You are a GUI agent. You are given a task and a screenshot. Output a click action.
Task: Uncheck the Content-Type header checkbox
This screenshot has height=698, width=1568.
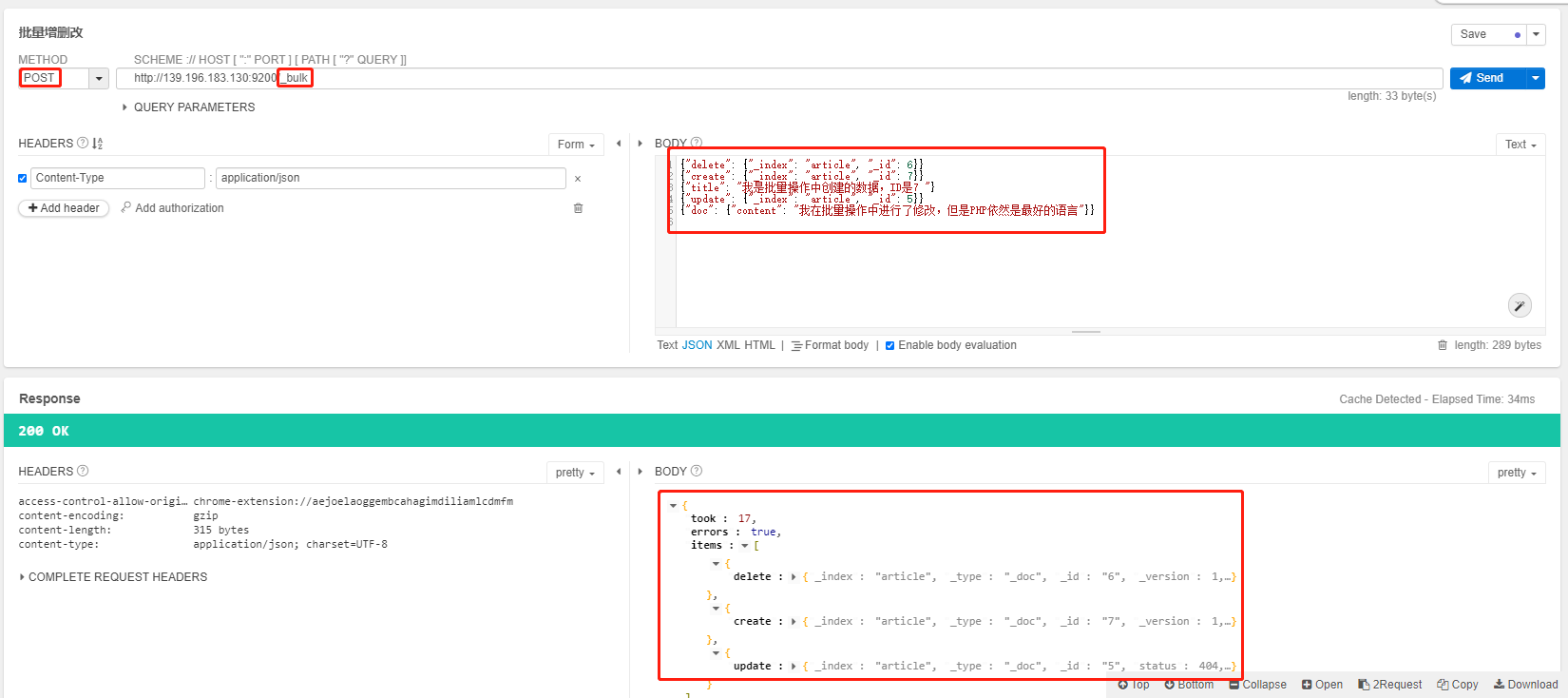point(23,179)
